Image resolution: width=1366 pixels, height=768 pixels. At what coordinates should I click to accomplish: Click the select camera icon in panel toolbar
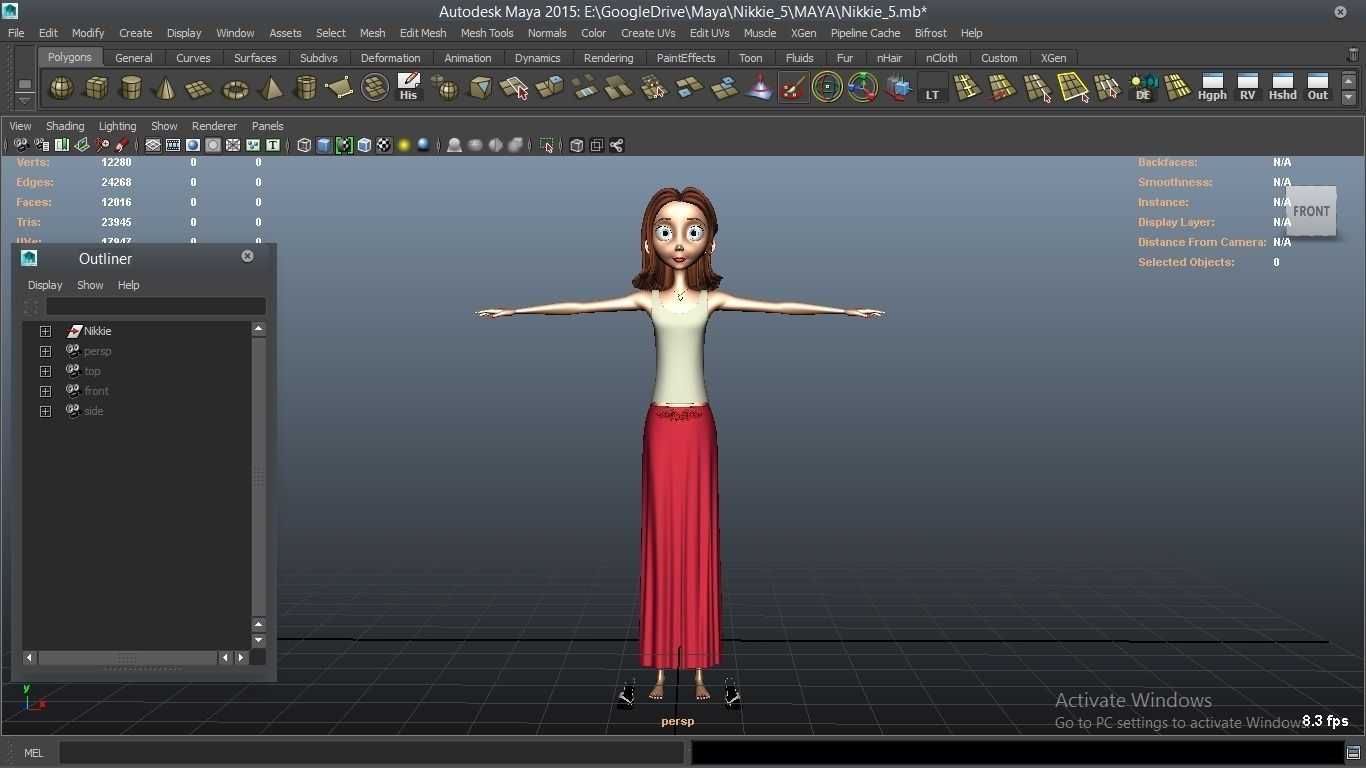coord(21,145)
